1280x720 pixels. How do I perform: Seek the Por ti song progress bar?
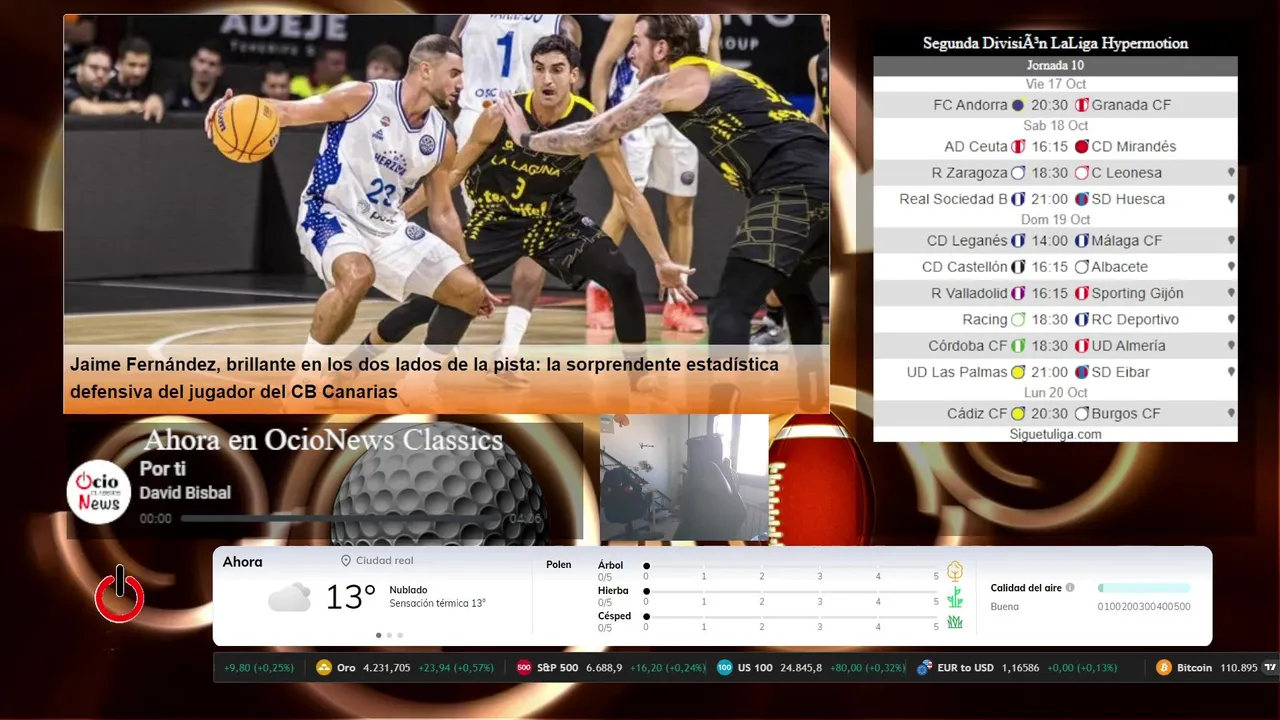(x=341, y=519)
